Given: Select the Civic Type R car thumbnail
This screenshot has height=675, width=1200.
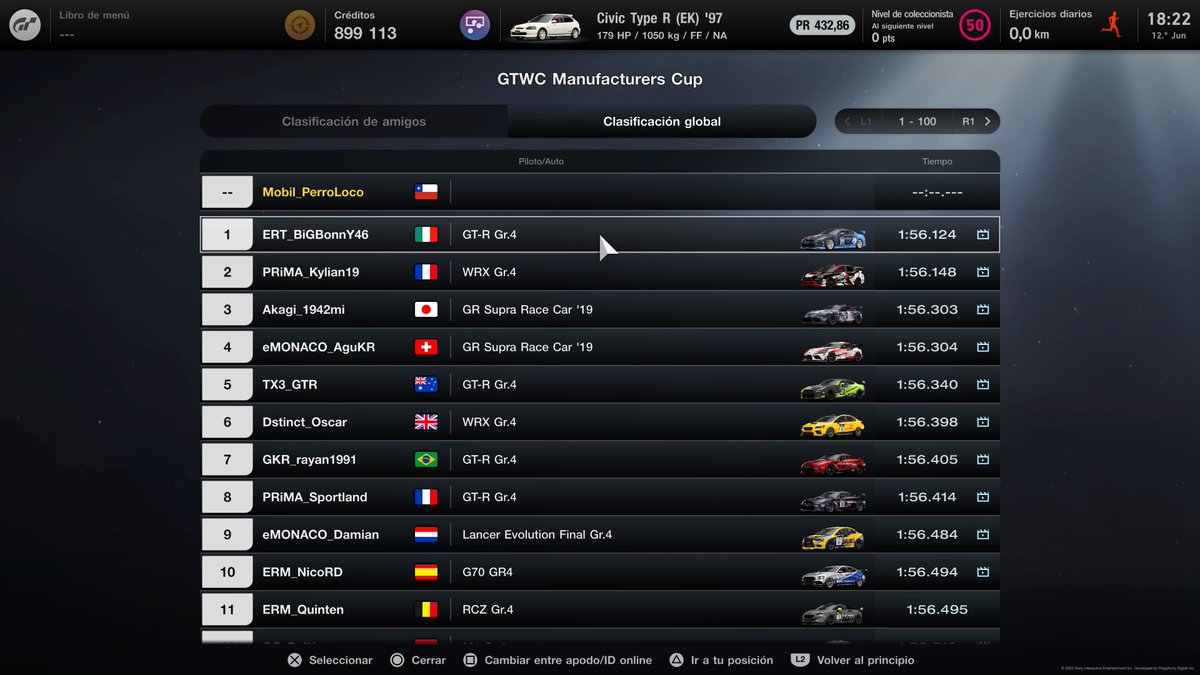Looking at the screenshot, I should [545, 24].
